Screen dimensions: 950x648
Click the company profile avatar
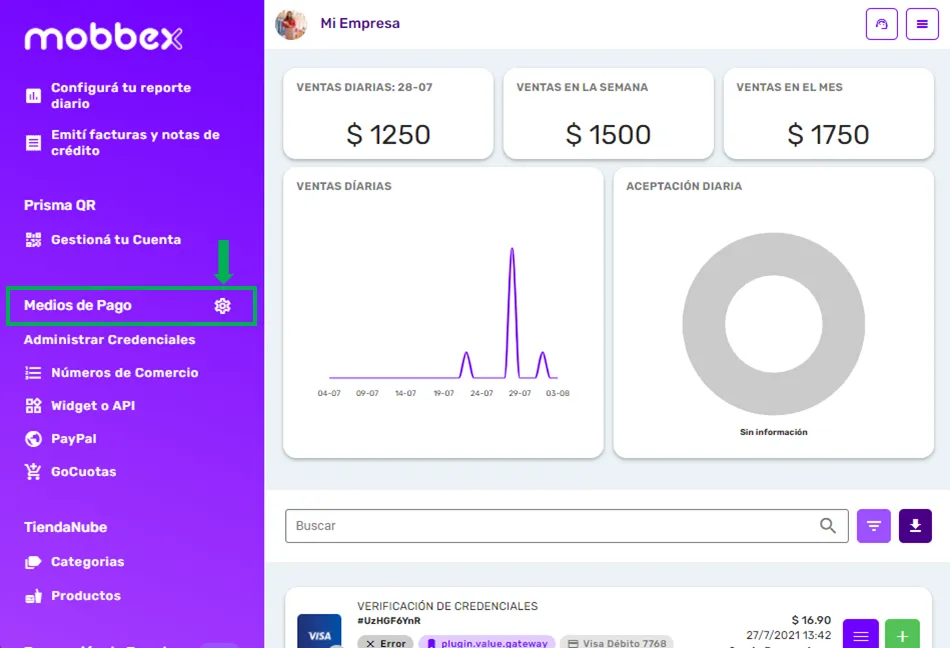[291, 24]
